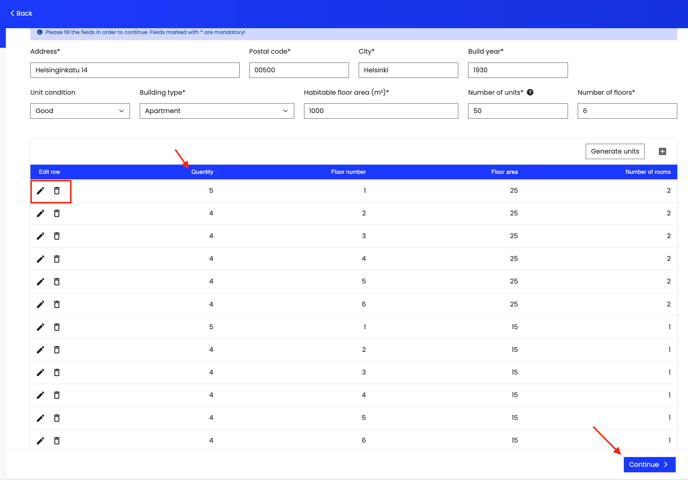Click the Quantity column header

[x=202, y=172]
